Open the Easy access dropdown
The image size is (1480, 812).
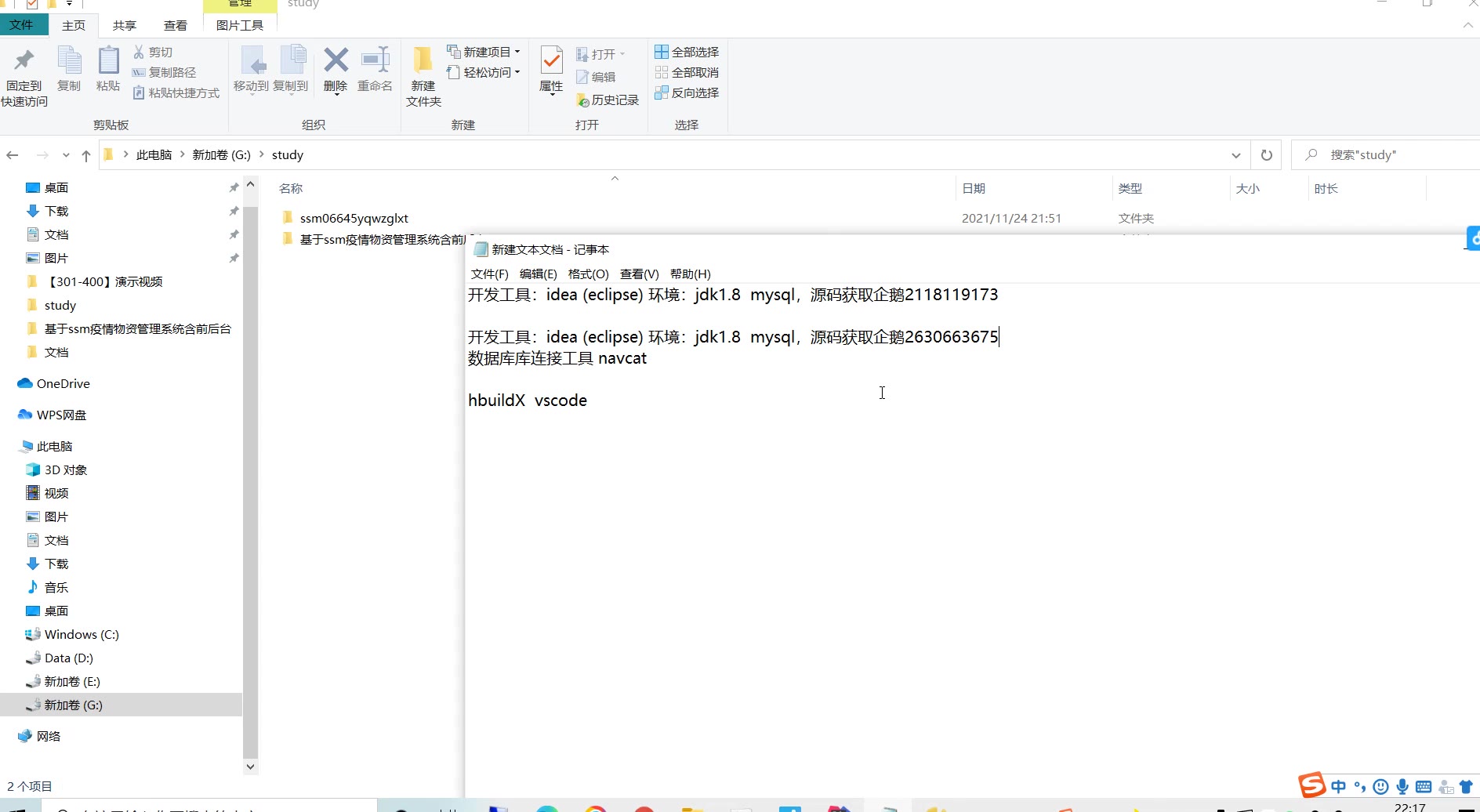coord(484,72)
